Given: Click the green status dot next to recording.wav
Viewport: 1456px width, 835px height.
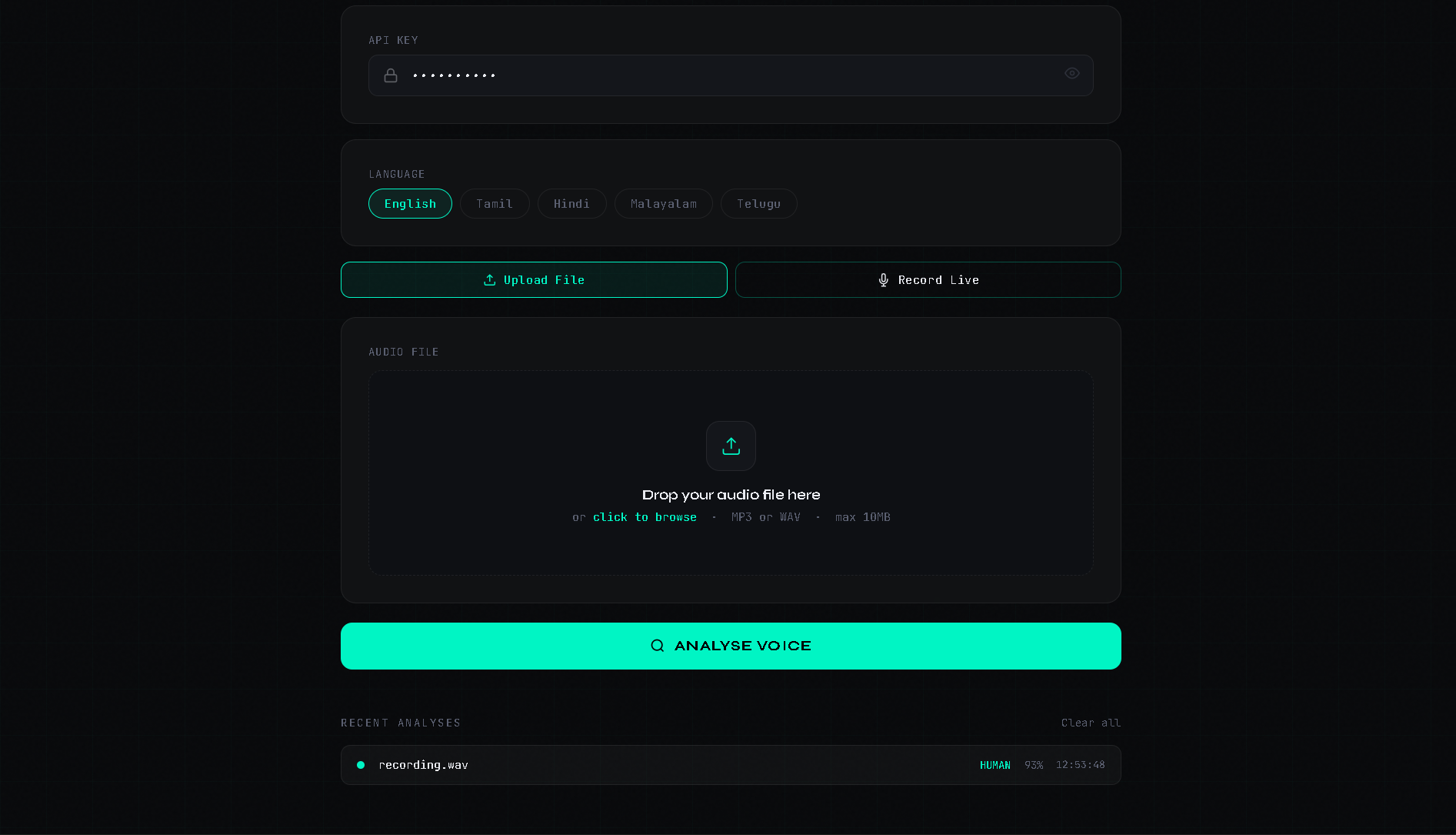Looking at the screenshot, I should click(360, 765).
